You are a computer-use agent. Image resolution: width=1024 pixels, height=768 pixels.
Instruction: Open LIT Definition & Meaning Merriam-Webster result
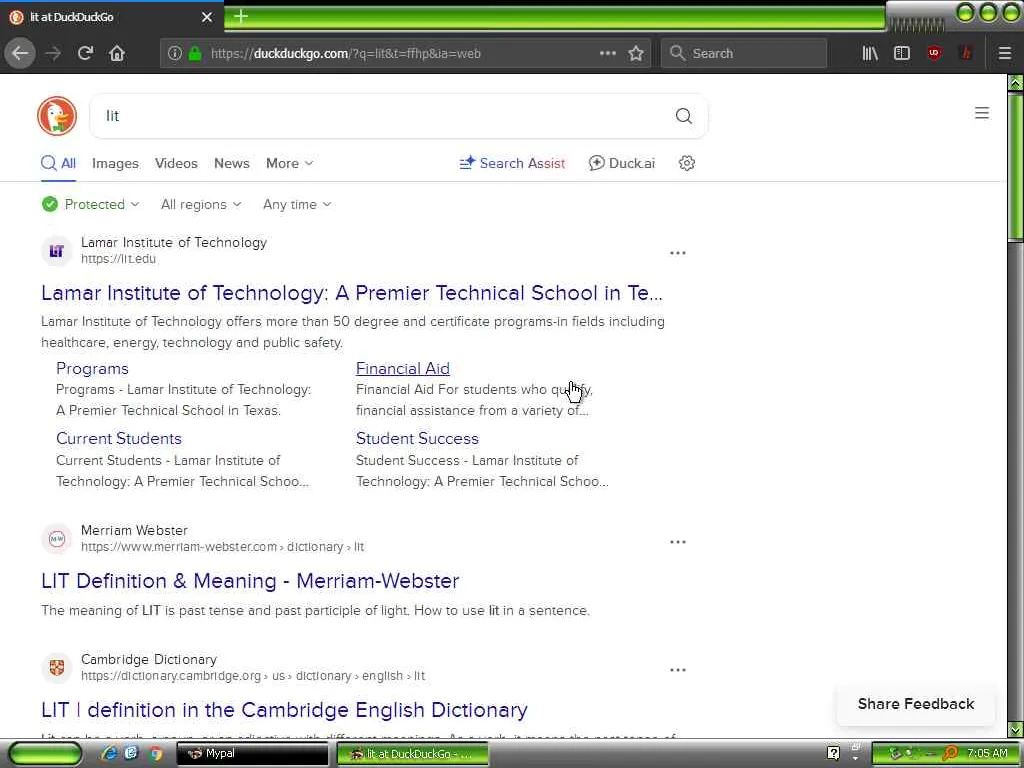(x=250, y=581)
